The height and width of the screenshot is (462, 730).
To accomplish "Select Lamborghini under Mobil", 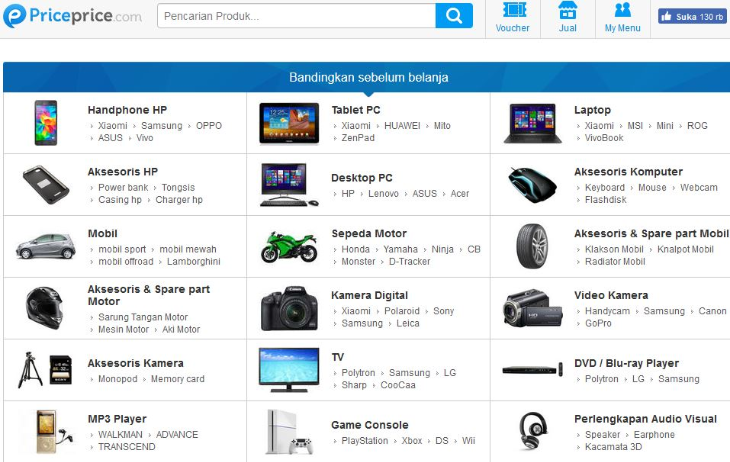I will 194,261.
